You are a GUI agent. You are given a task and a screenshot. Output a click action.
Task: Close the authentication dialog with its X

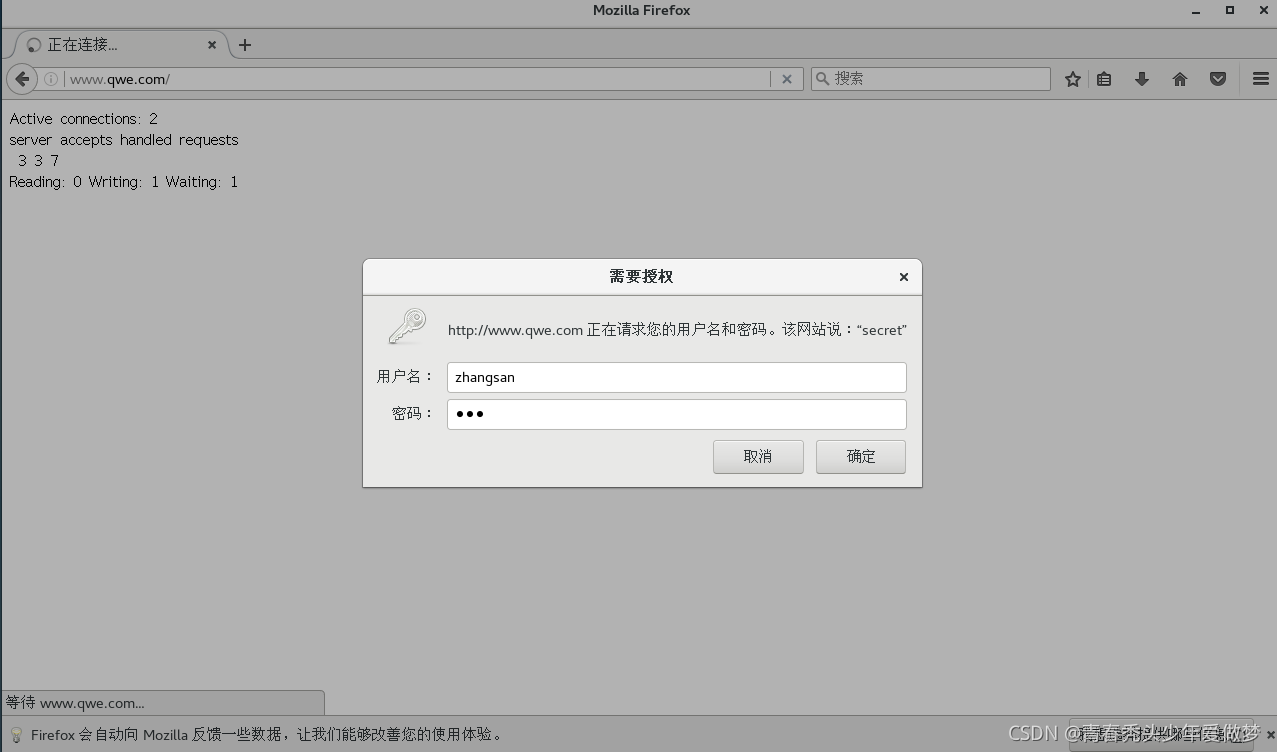(903, 277)
